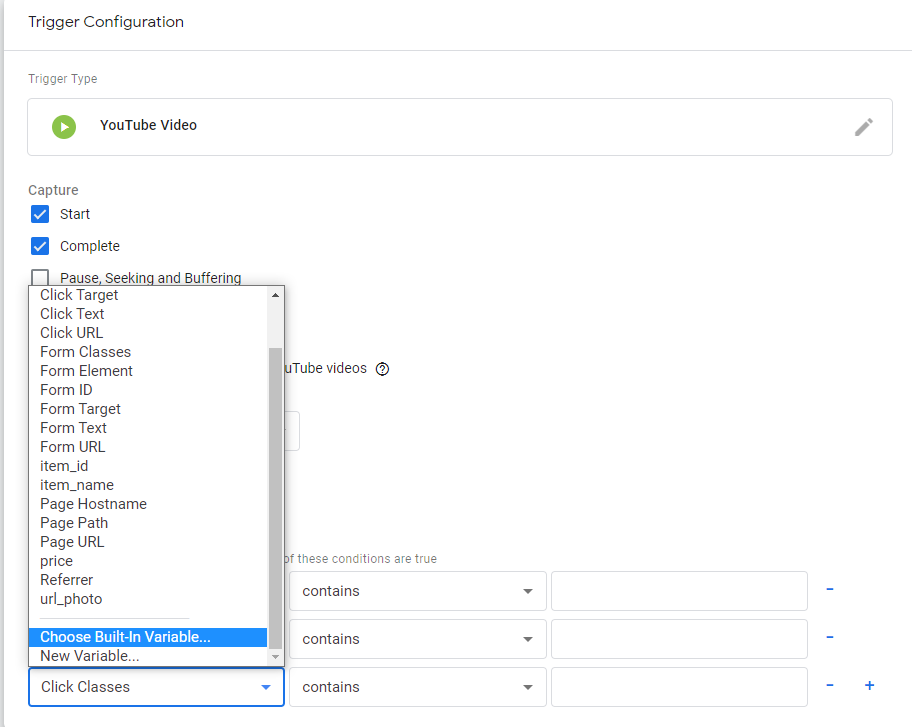Select Page URL from variable list
The image size is (912, 727).
72,542
